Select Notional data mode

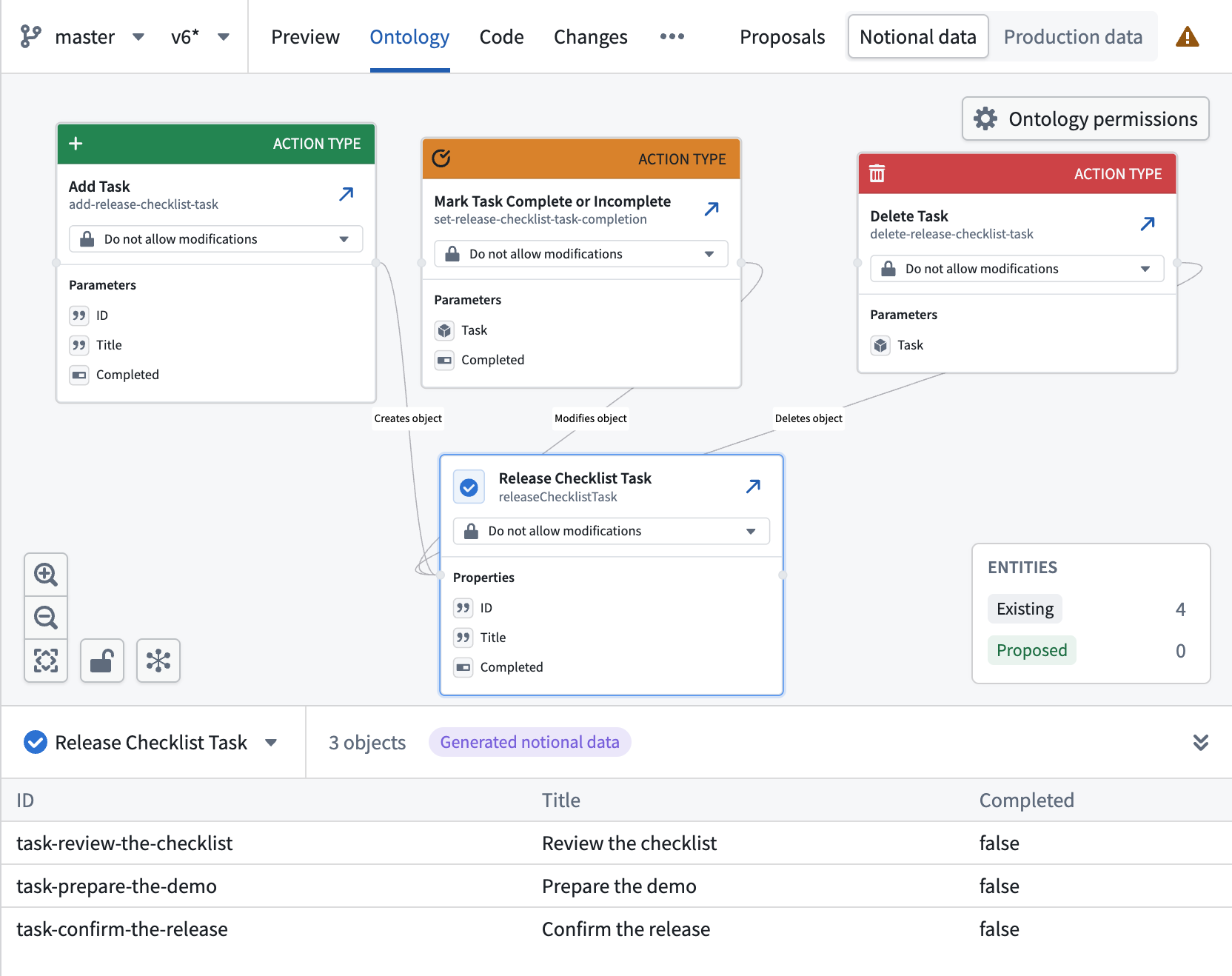tap(917, 36)
